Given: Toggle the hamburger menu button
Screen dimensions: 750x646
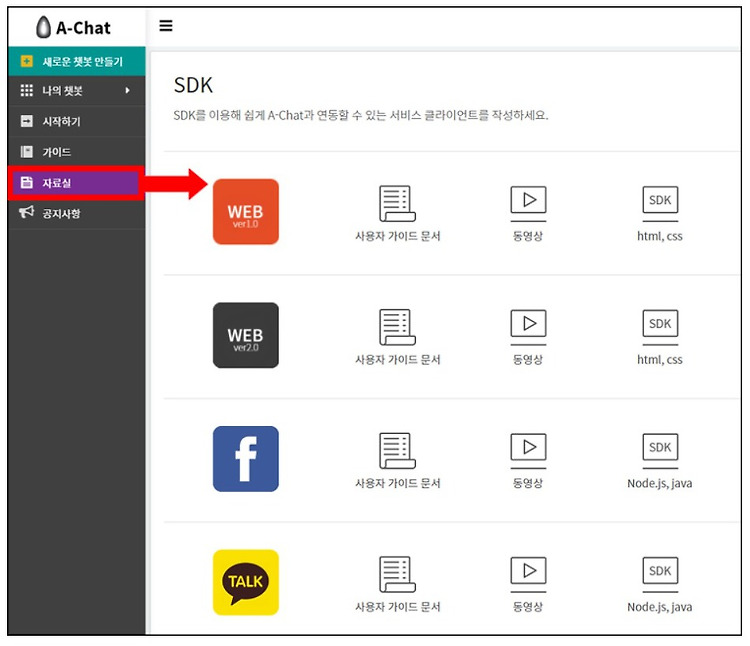Looking at the screenshot, I should [165, 25].
